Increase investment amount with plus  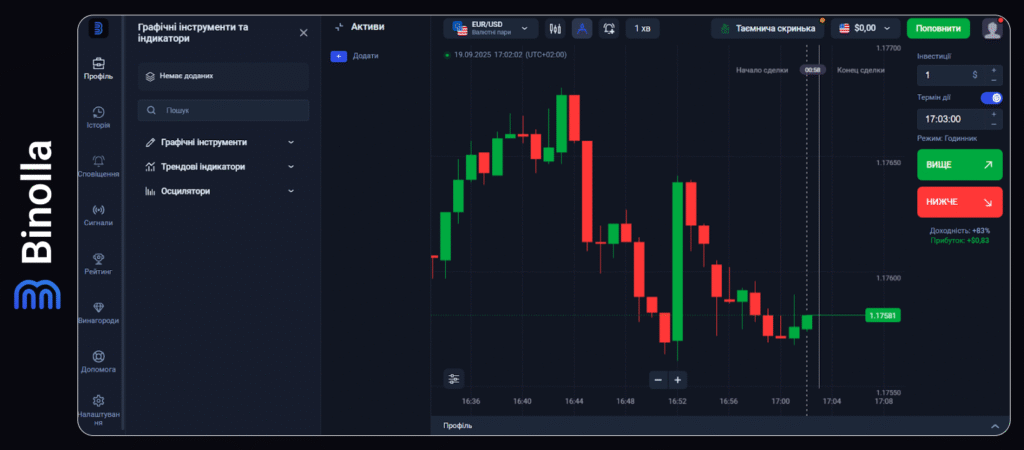993,70
